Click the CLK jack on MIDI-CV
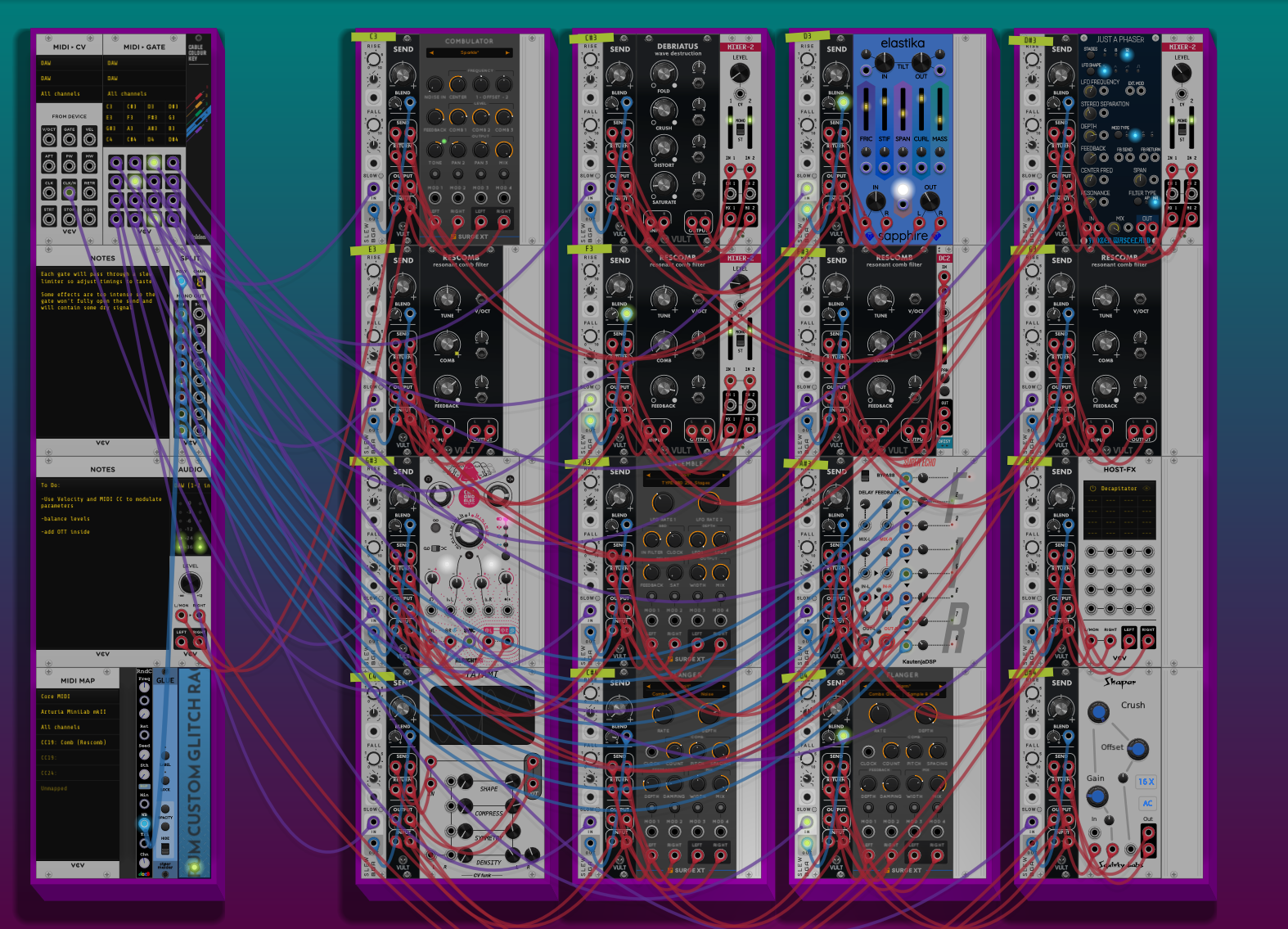Viewport: 1288px width, 929px height. pos(49,192)
